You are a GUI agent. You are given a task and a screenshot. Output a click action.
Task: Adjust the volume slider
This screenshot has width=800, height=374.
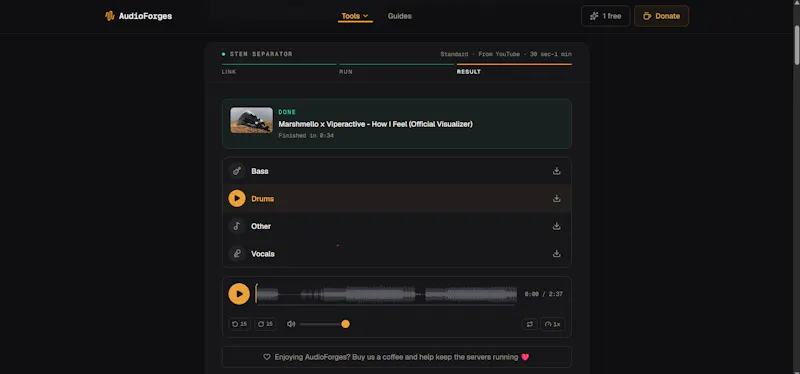pyautogui.click(x=324, y=324)
